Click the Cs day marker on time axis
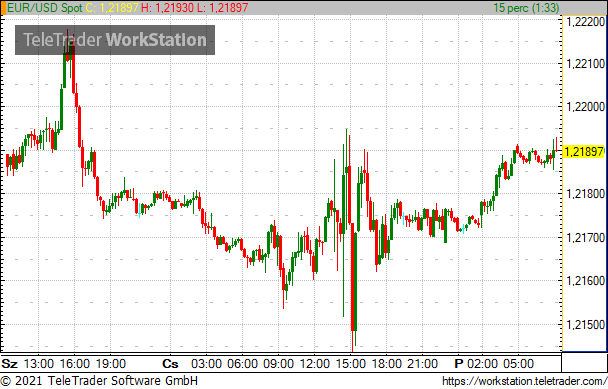This screenshot has height=389, width=608. [170, 364]
